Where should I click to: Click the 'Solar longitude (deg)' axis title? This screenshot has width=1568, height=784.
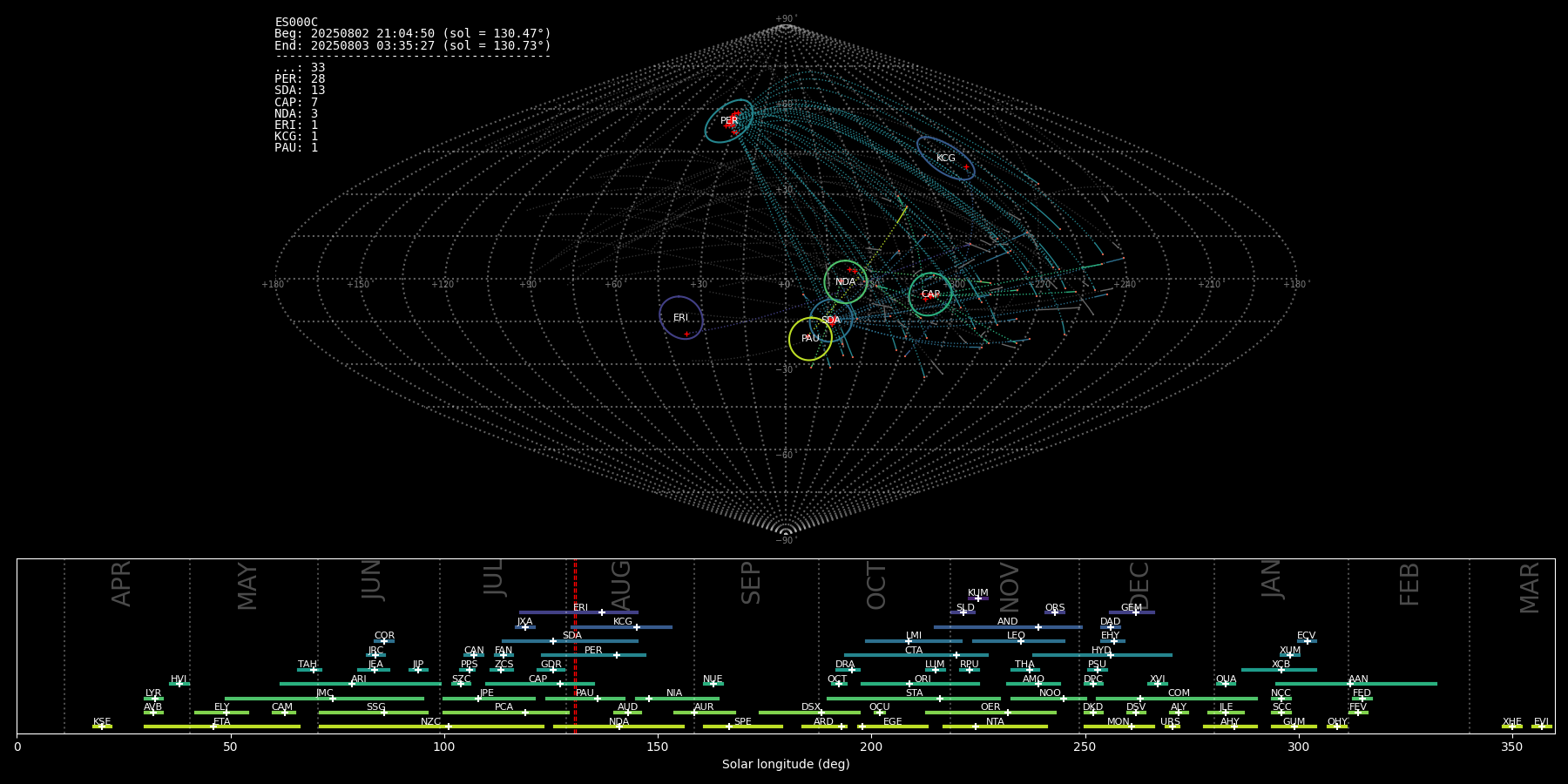pos(786,764)
